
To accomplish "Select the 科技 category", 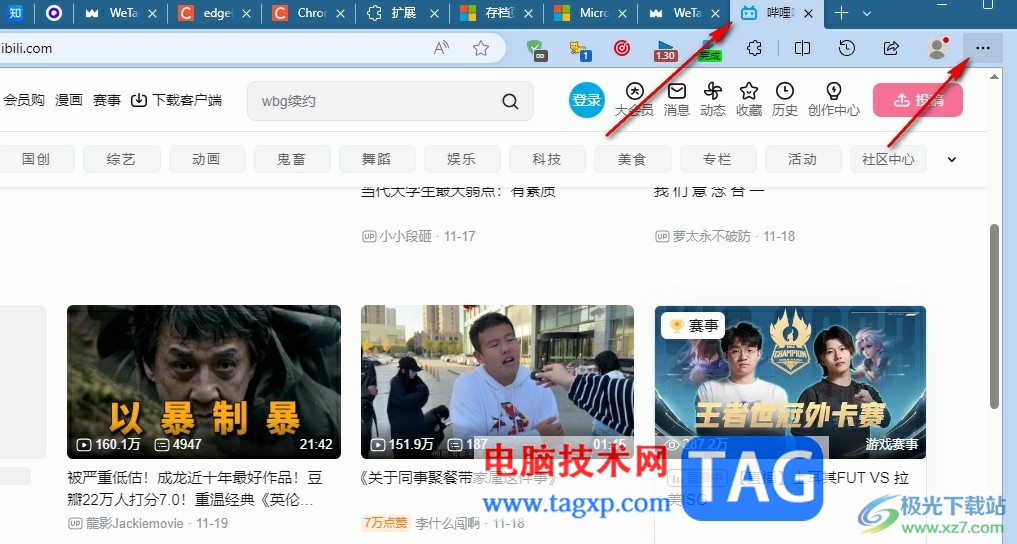I will [x=547, y=160].
